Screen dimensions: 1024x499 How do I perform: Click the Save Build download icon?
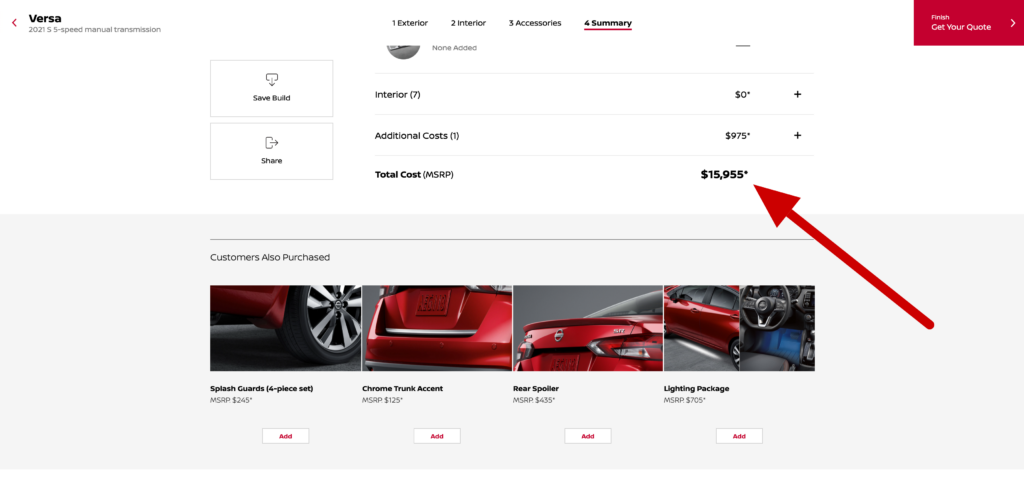[272, 80]
